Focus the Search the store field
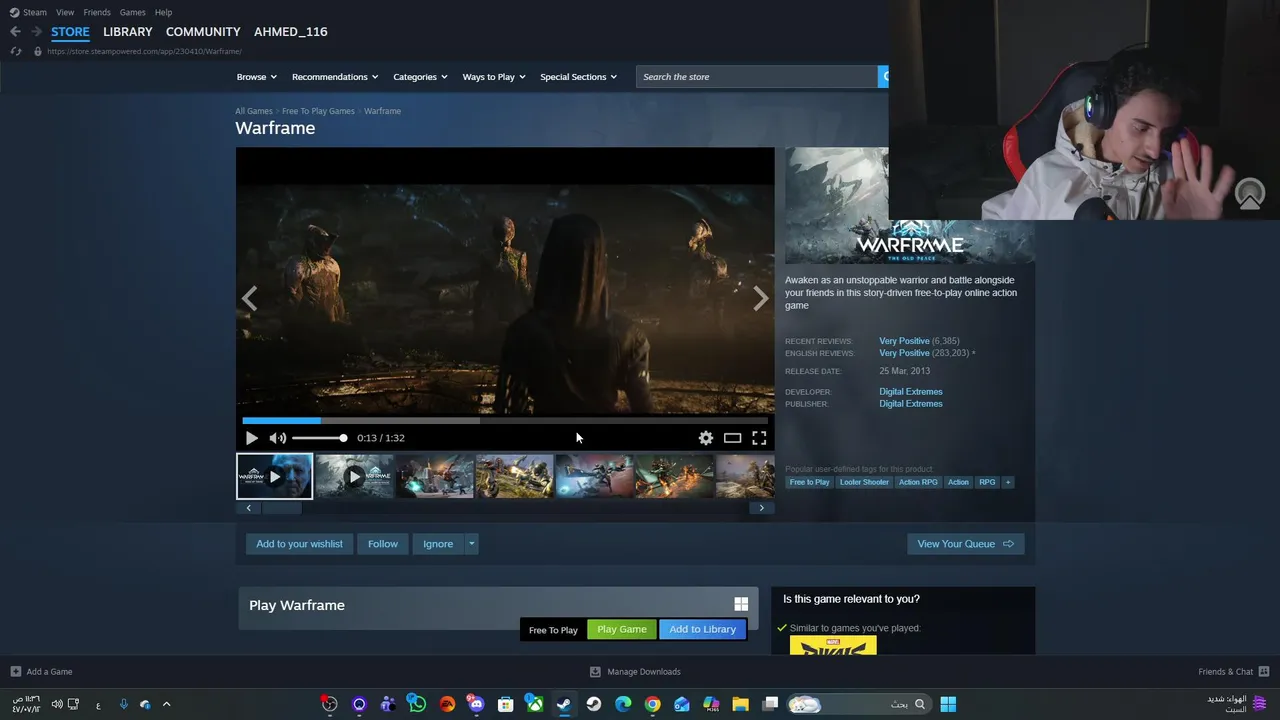The width and height of the screenshot is (1280, 720). click(x=757, y=77)
